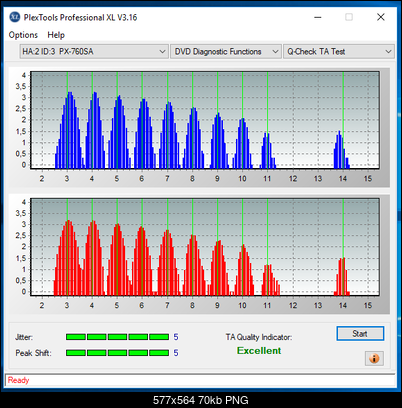
Task: Click the Ready status bar text
Action: pyautogui.click(x=19, y=380)
